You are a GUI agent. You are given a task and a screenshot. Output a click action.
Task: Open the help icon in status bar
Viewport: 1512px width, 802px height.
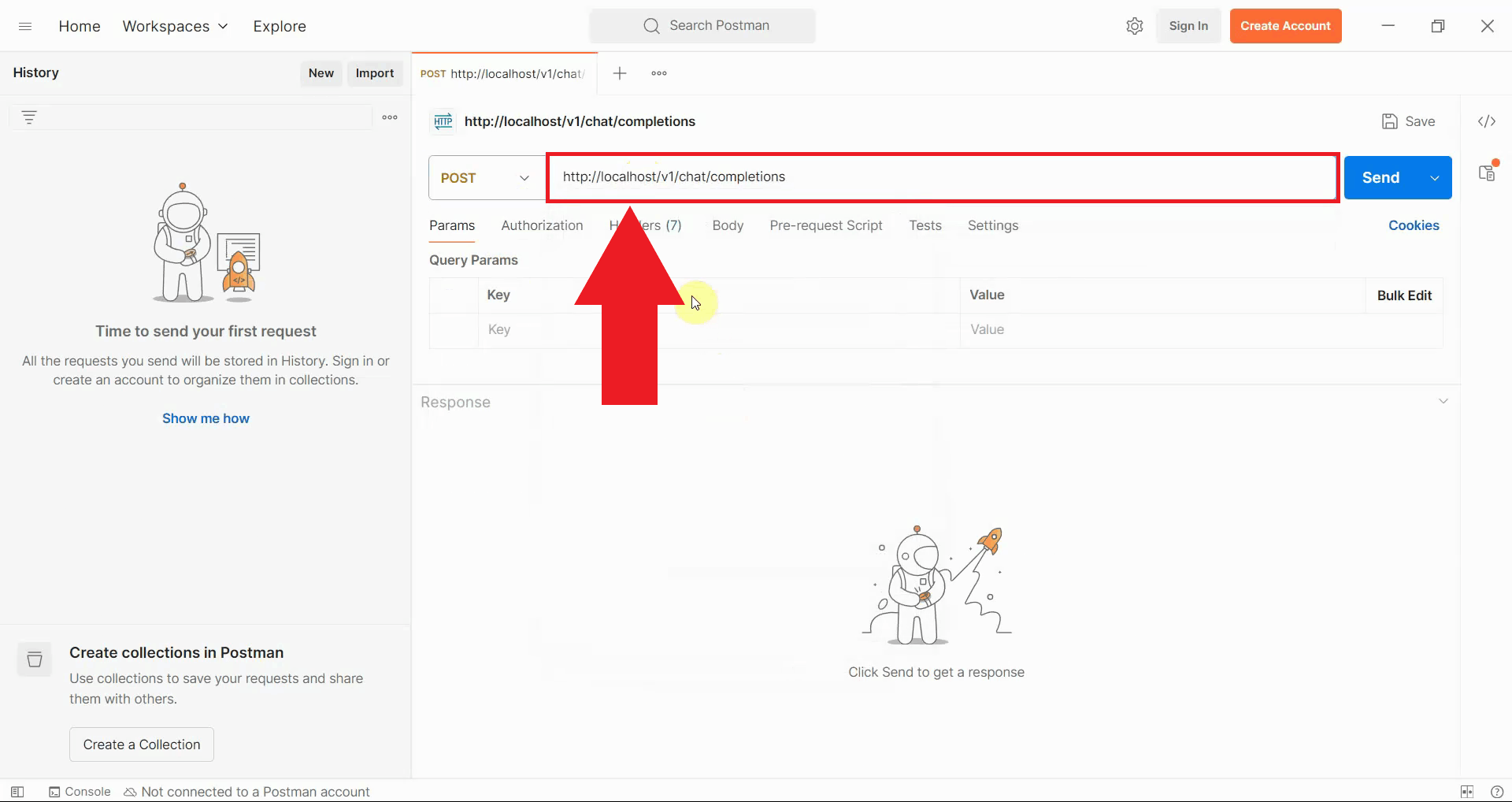1496,792
